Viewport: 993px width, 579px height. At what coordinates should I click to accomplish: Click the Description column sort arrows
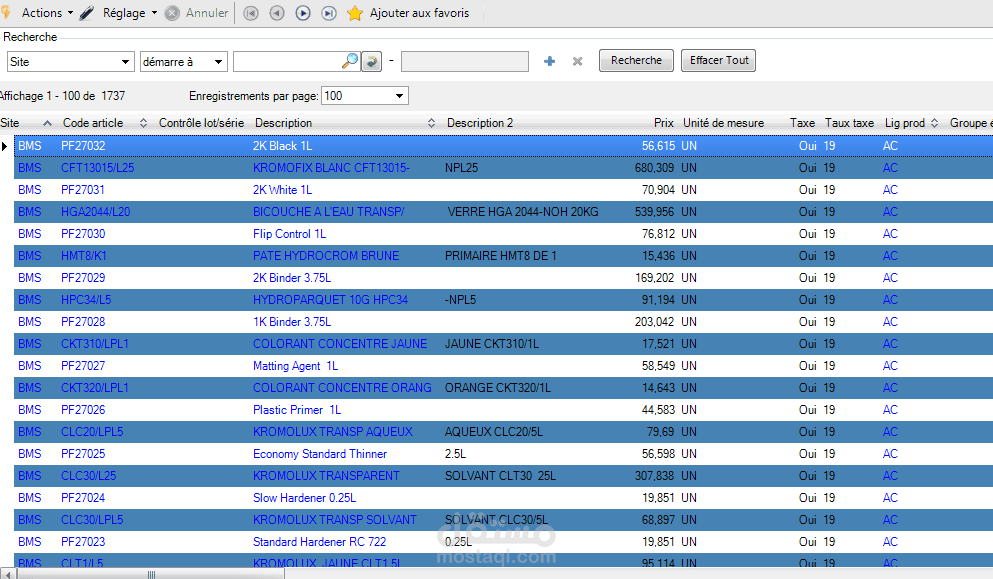tap(431, 123)
